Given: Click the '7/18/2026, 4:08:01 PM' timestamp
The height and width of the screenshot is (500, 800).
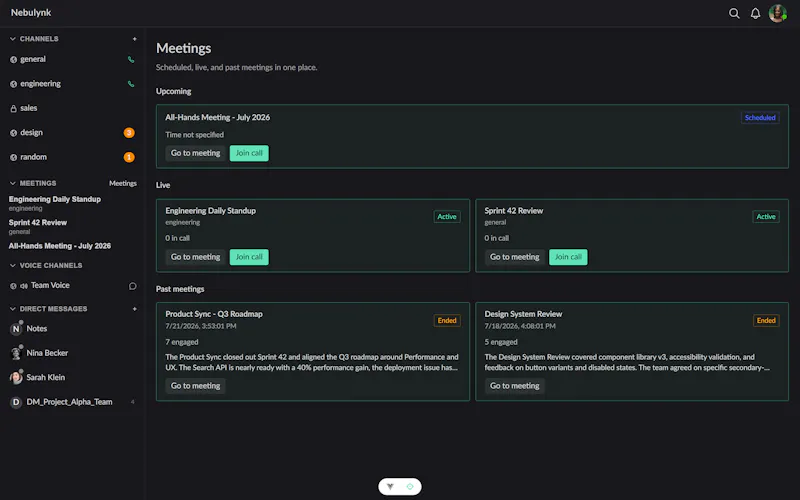Looking at the screenshot, I should [520, 327].
